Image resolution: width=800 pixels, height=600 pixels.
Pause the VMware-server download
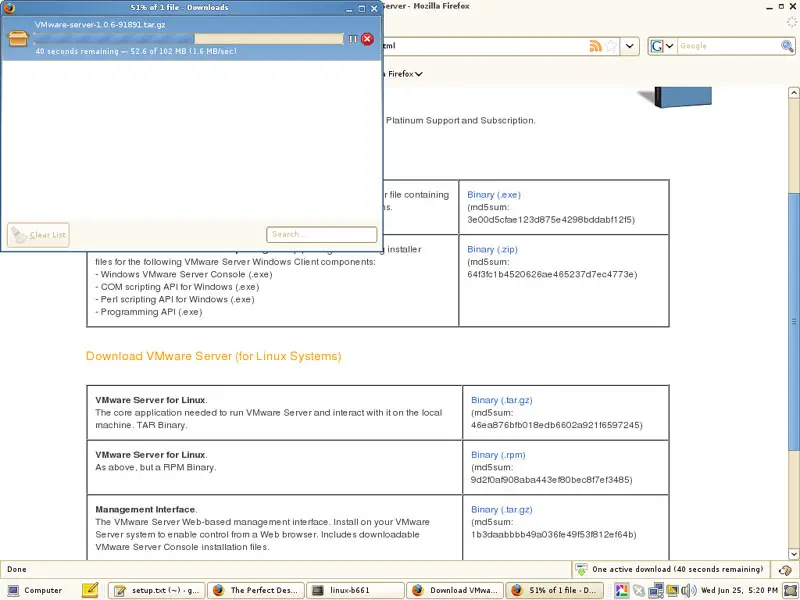click(x=353, y=39)
